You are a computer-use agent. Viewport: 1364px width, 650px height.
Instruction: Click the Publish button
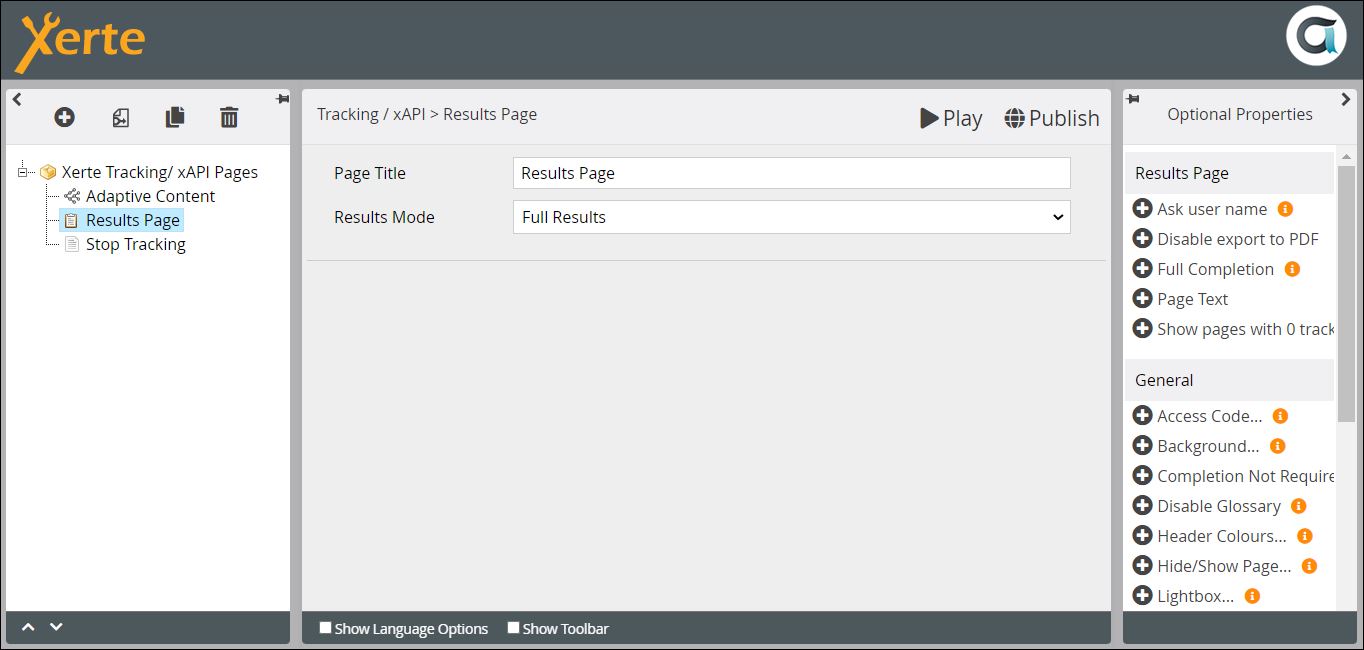pos(1051,118)
